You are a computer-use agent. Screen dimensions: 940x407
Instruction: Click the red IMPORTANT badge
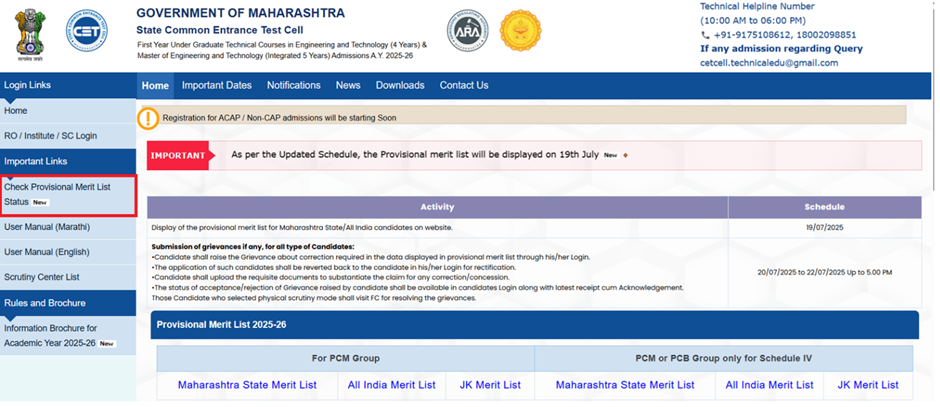[x=178, y=155]
